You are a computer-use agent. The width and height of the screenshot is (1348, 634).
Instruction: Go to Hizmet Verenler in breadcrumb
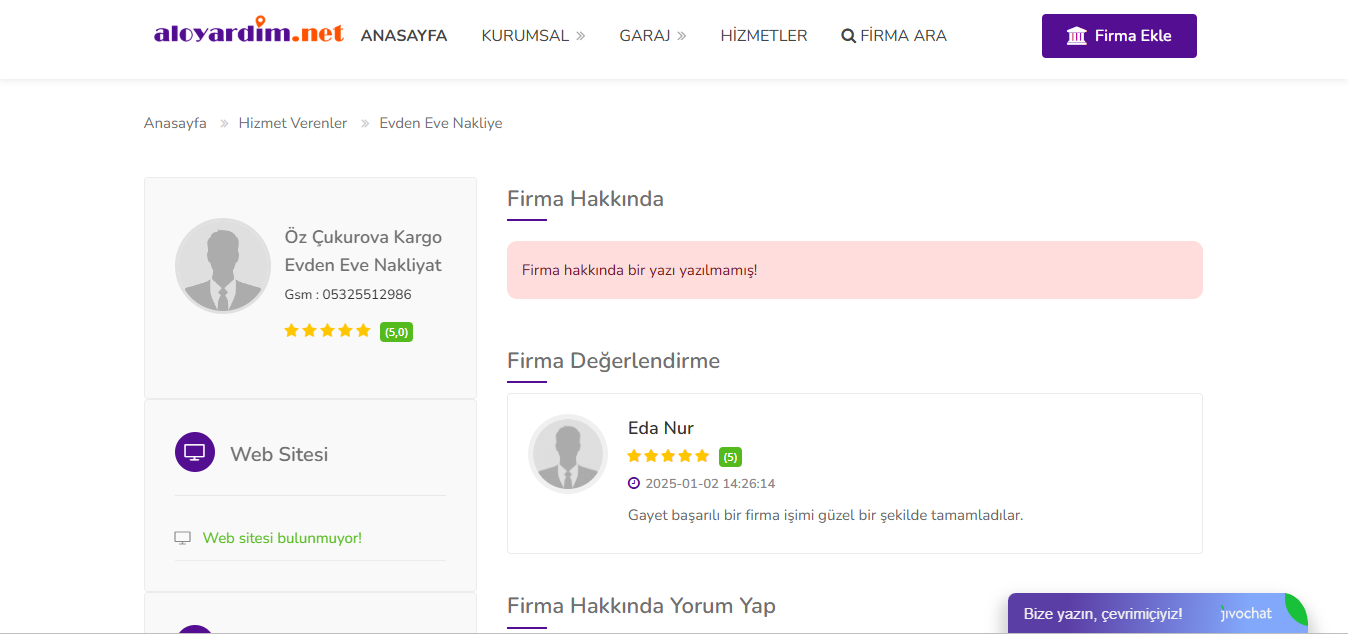293,123
